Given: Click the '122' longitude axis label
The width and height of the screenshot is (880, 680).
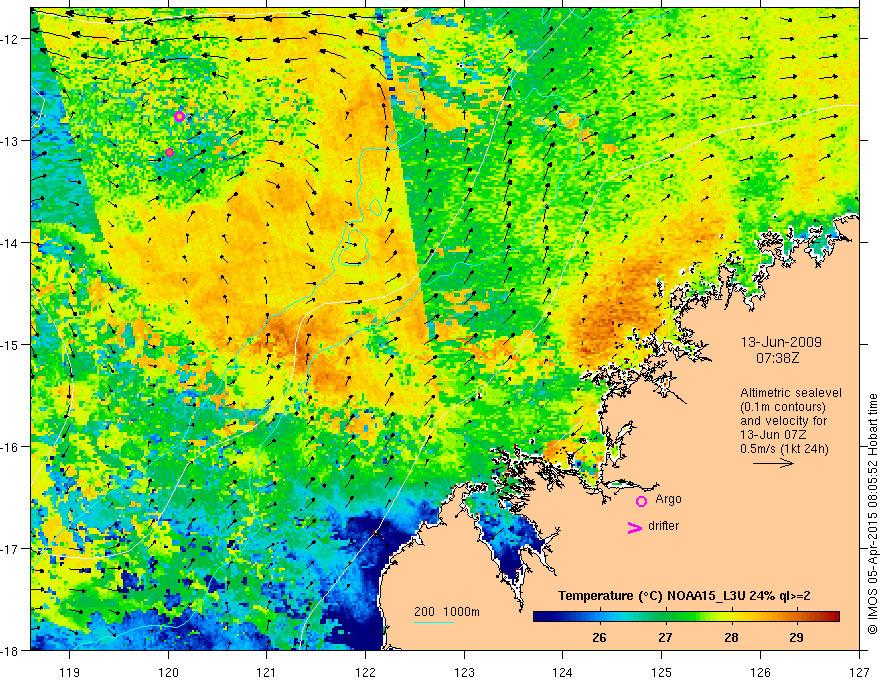Looking at the screenshot, I should tap(365, 672).
